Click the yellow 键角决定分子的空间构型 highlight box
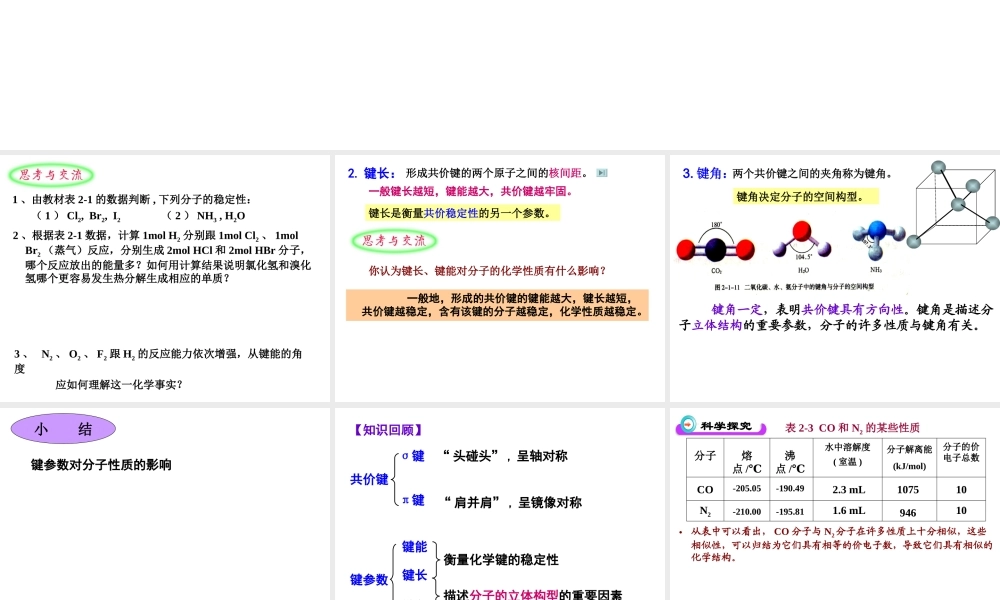Screen dimensions: 1000x600 tap(801, 197)
